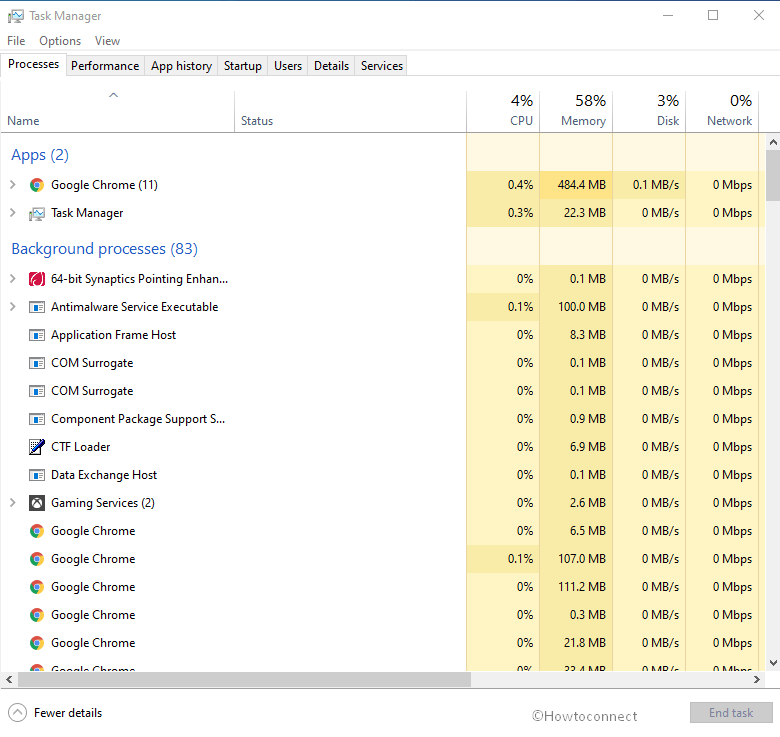This screenshot has width=780, height=737.
Task: Click the Chrome icon with 0.3 MB memory
Action: tap(37, 615)
